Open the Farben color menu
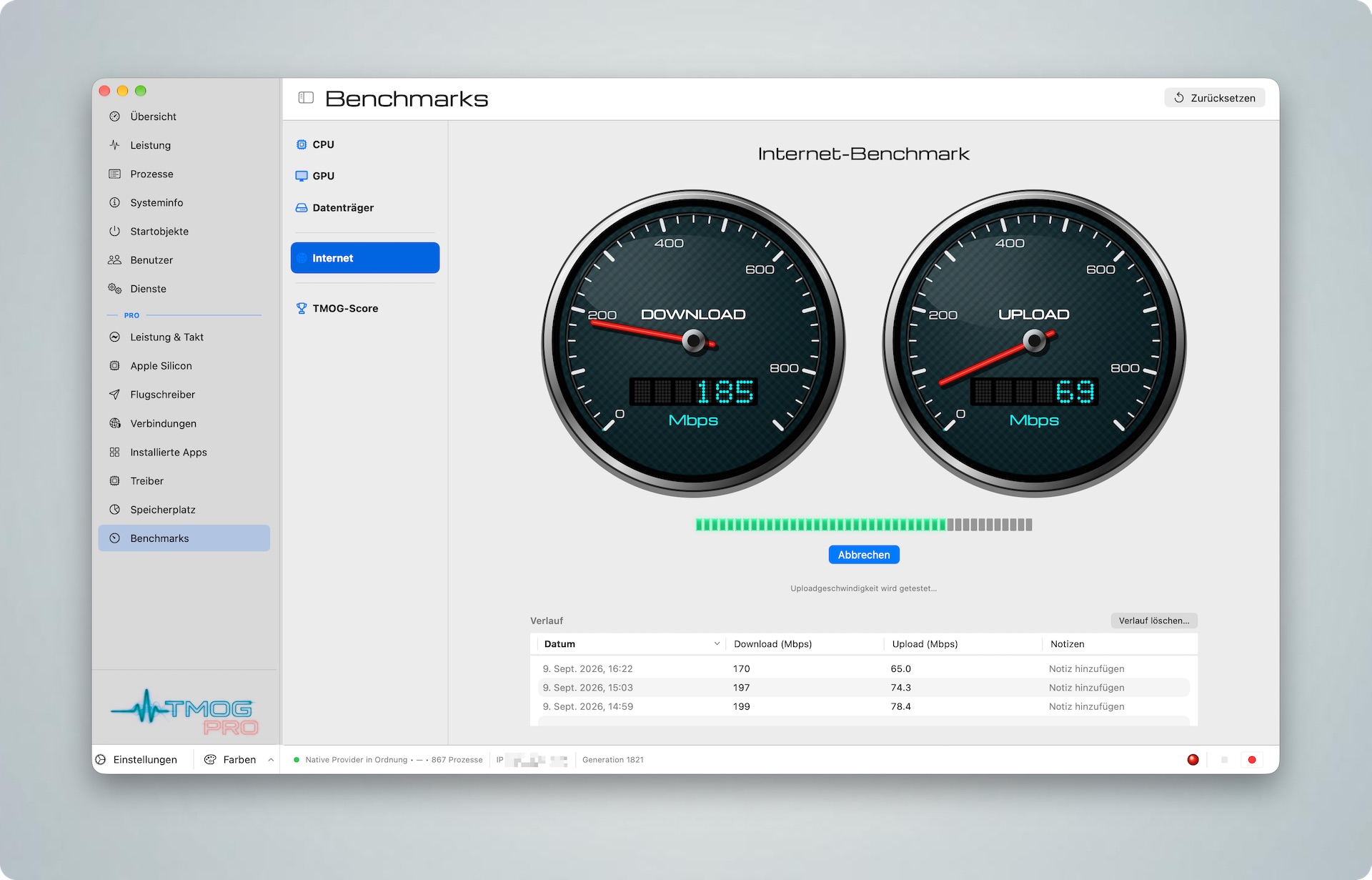Screen dimensions: 1372x880 coord(231,759)
